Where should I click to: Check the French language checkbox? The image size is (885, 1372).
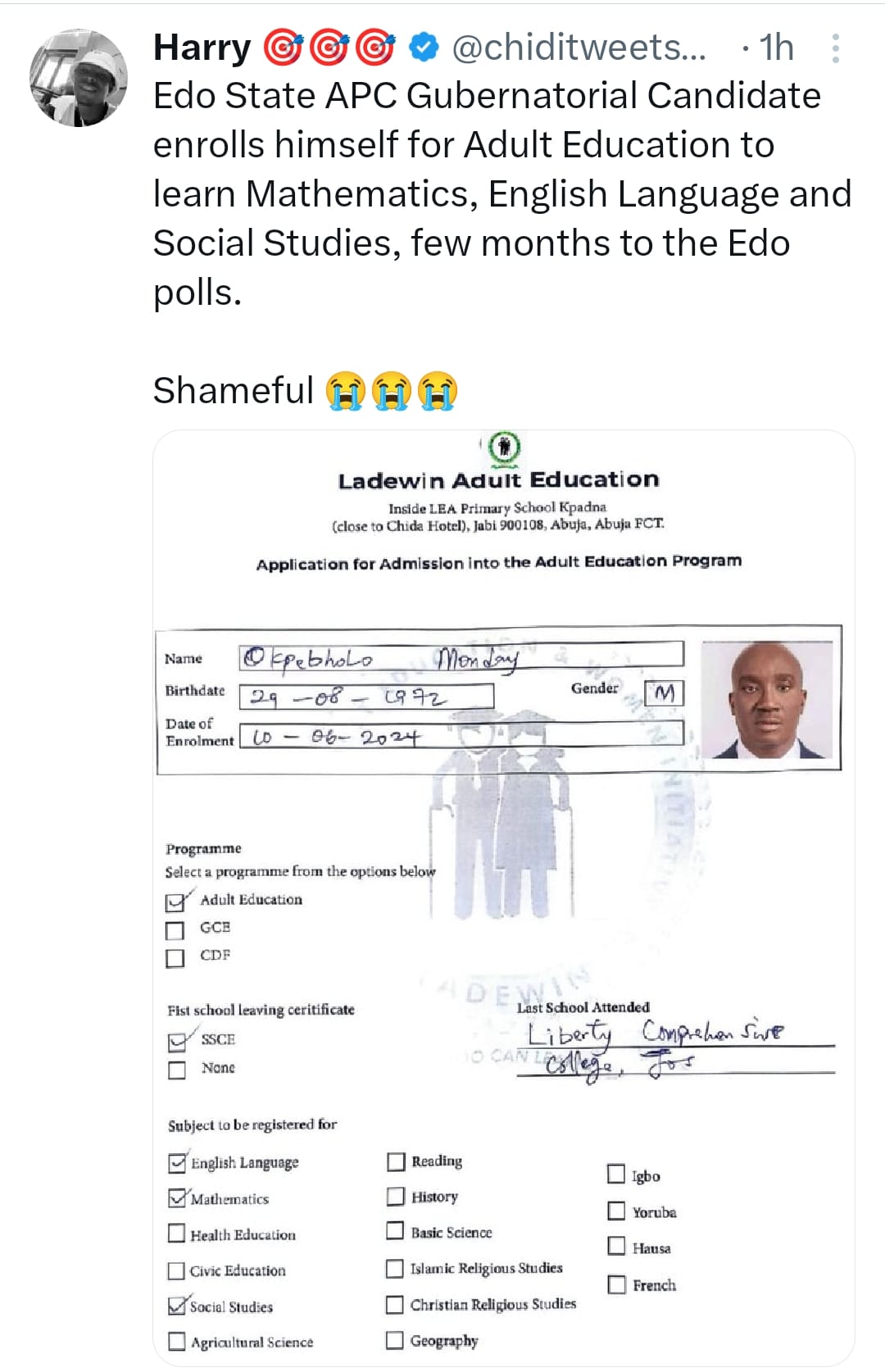coord(616,1284)
